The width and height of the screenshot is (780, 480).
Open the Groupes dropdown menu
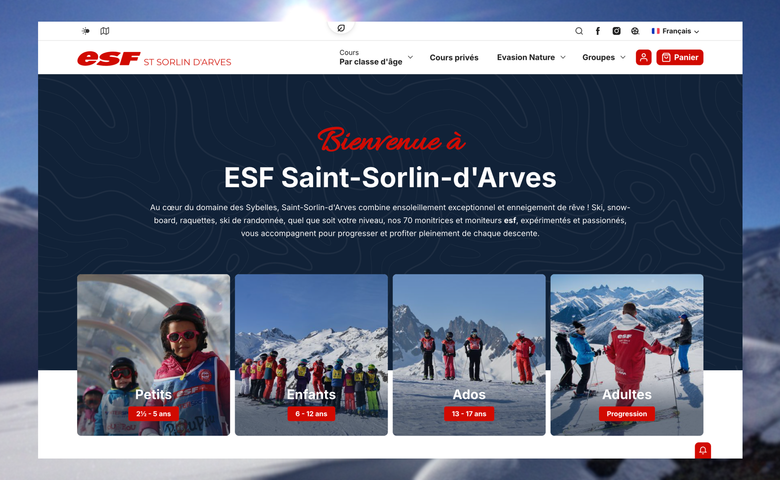[604, 57]
